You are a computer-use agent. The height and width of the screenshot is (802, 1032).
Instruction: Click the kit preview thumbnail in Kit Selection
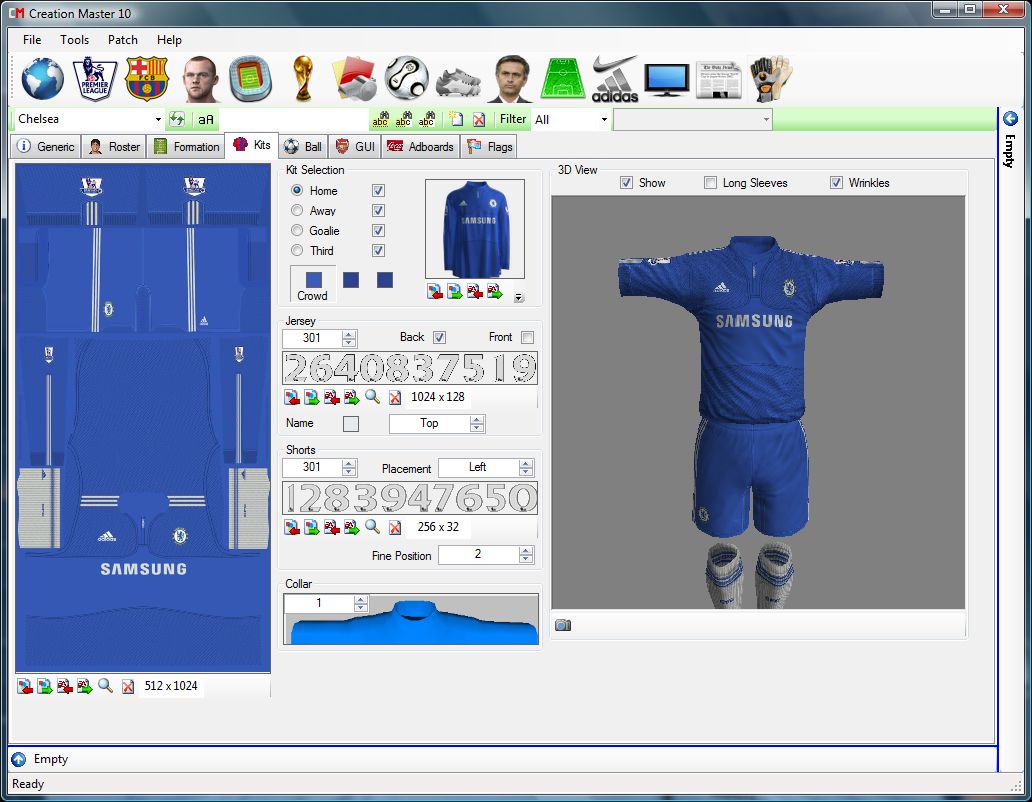click(475, 229)
